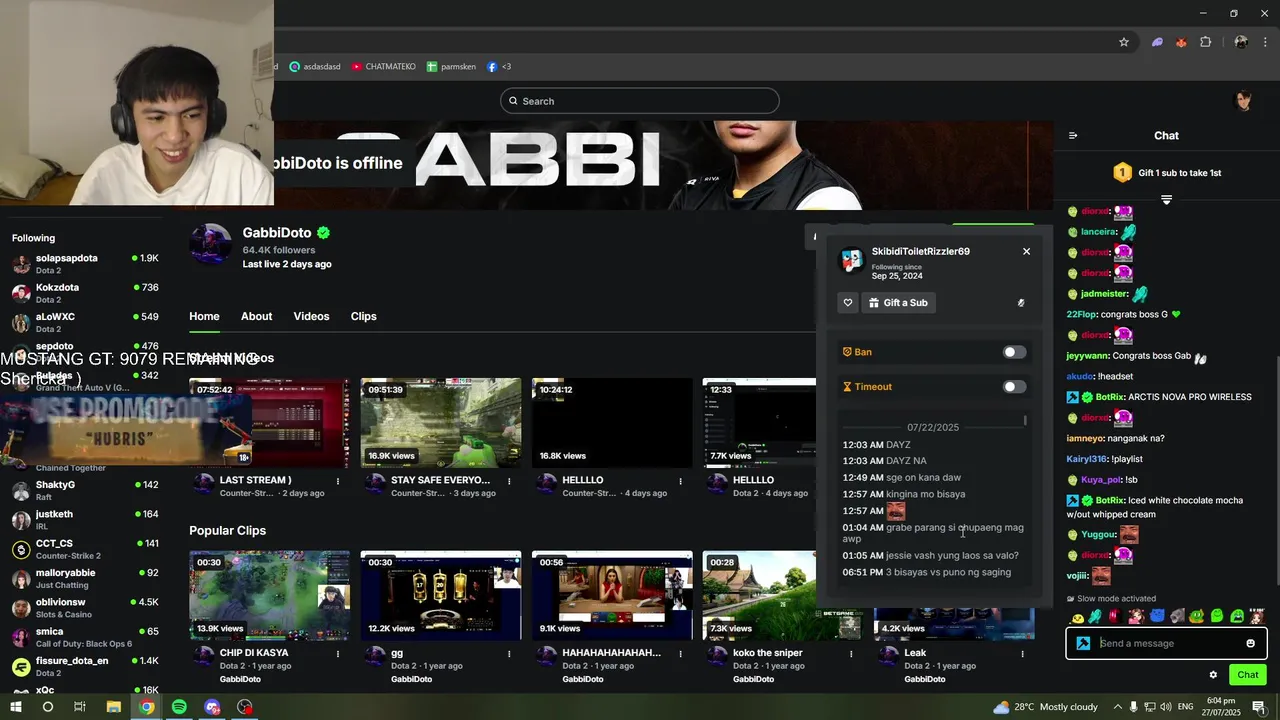
Task: Collapse the chat panel with the arrow icon
Action: point(1073,136)
